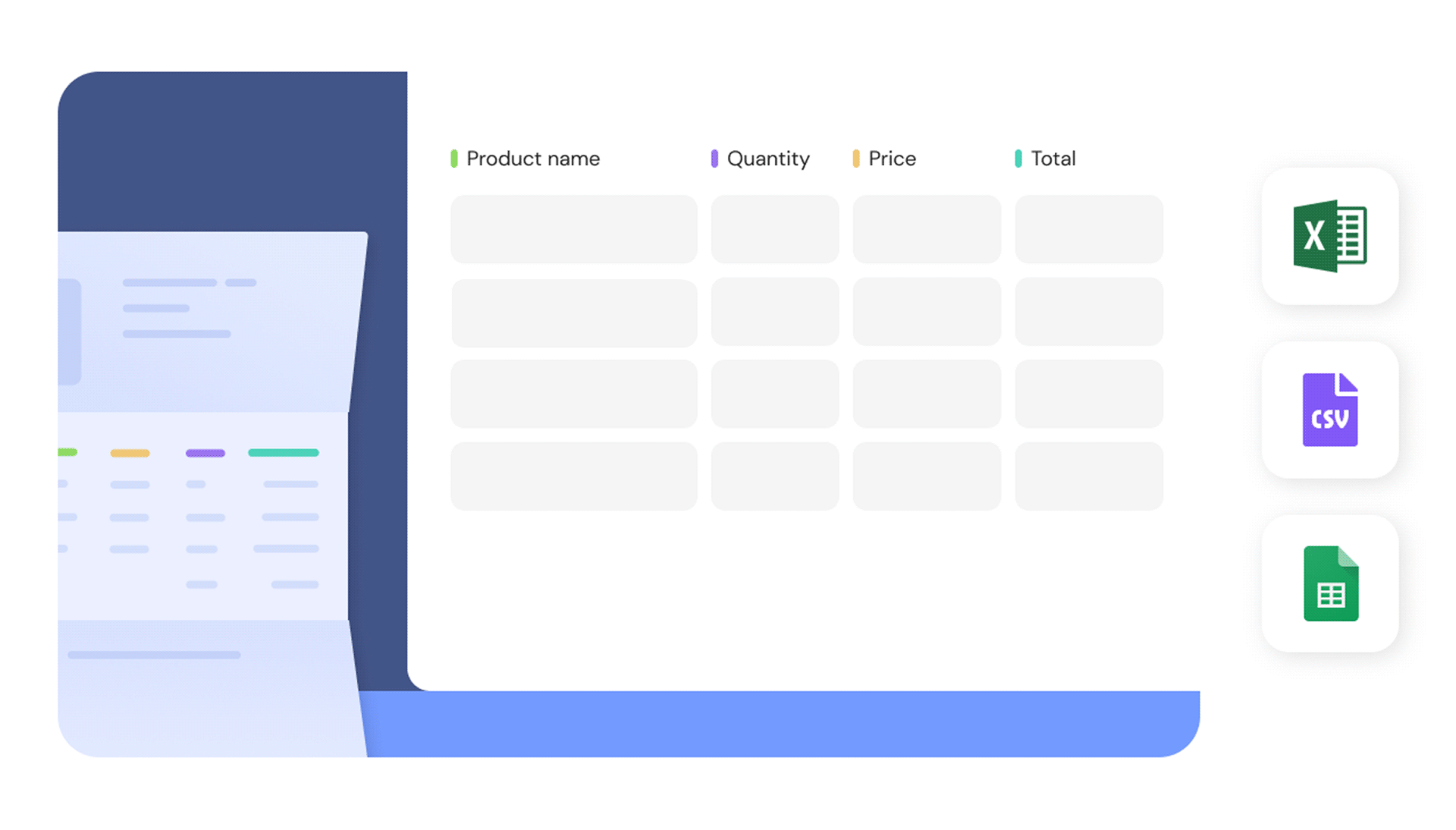Click the green Product name indicator dot
This screenshot has height=830, width=1456.
pos(452,158)
